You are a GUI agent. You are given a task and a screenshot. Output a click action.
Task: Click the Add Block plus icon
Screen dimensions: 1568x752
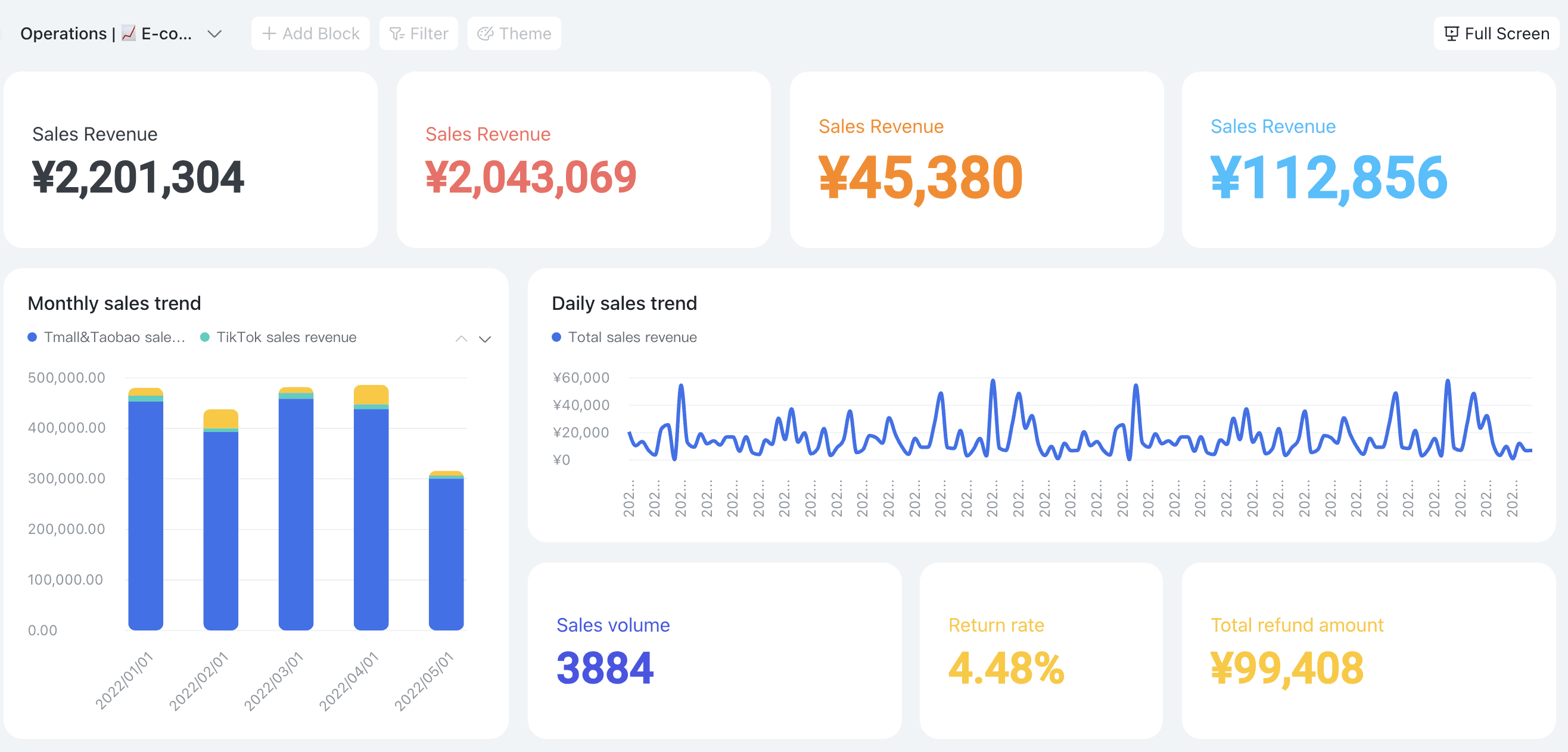pyautogui.click(x=269, y=33)
